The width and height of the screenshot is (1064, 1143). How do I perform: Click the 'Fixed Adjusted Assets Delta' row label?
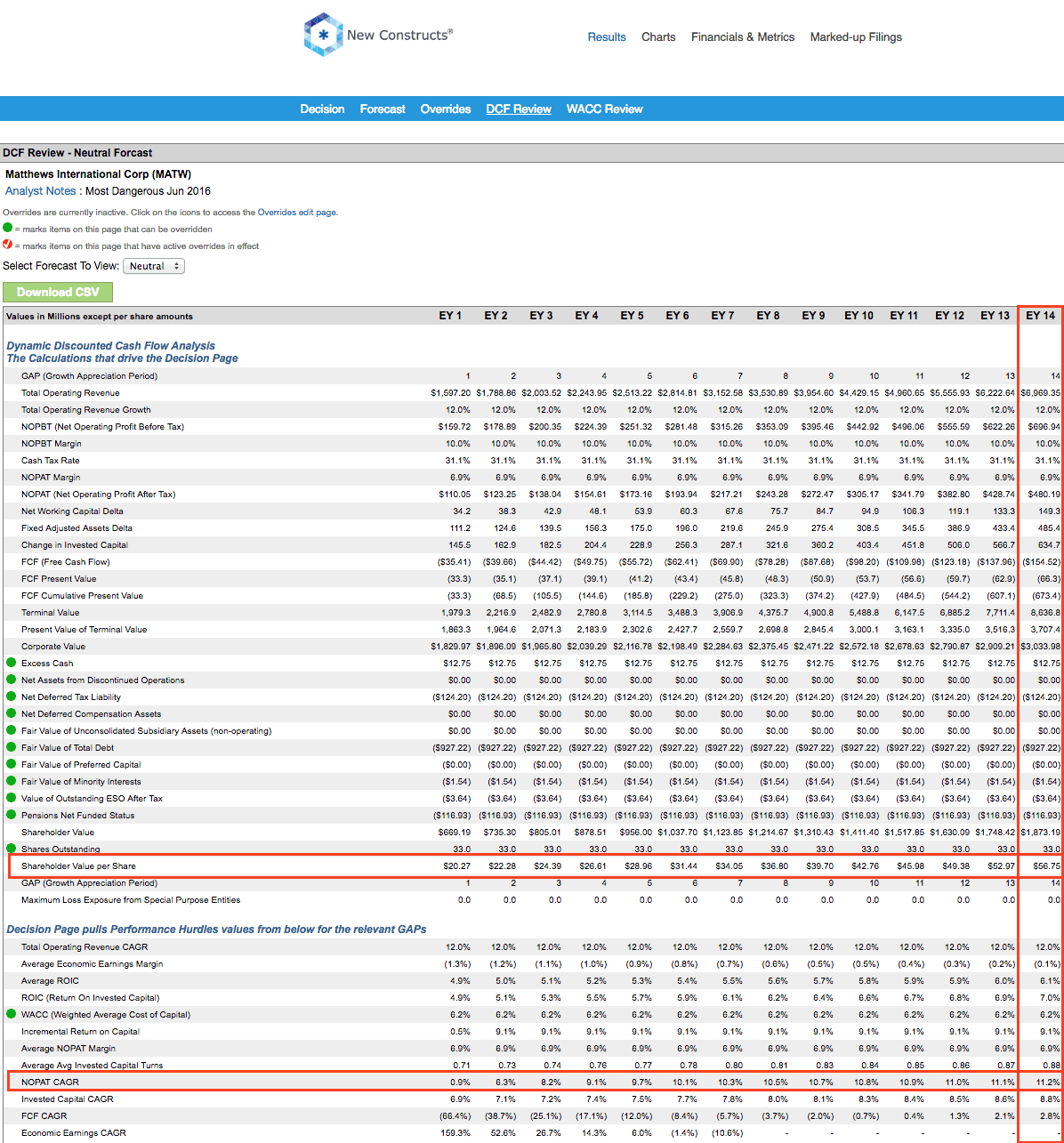coord(75,528)
